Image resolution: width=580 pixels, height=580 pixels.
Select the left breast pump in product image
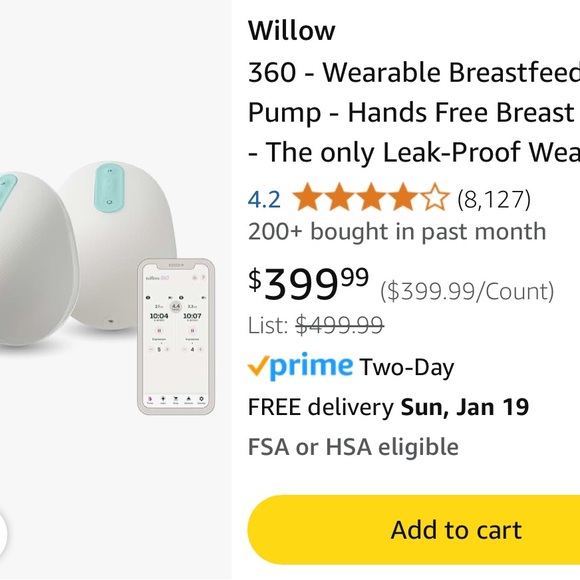coord(39,259)
